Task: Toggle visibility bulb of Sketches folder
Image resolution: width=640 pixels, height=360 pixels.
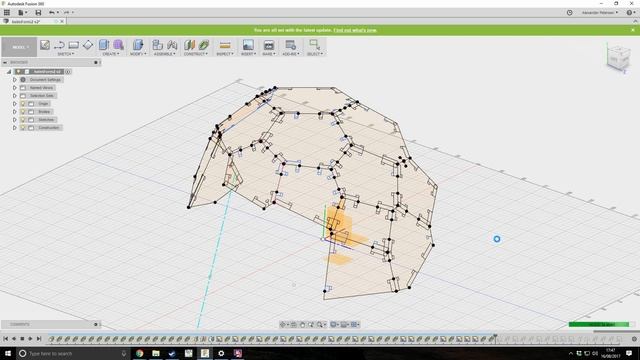Action: pos(23,120)
